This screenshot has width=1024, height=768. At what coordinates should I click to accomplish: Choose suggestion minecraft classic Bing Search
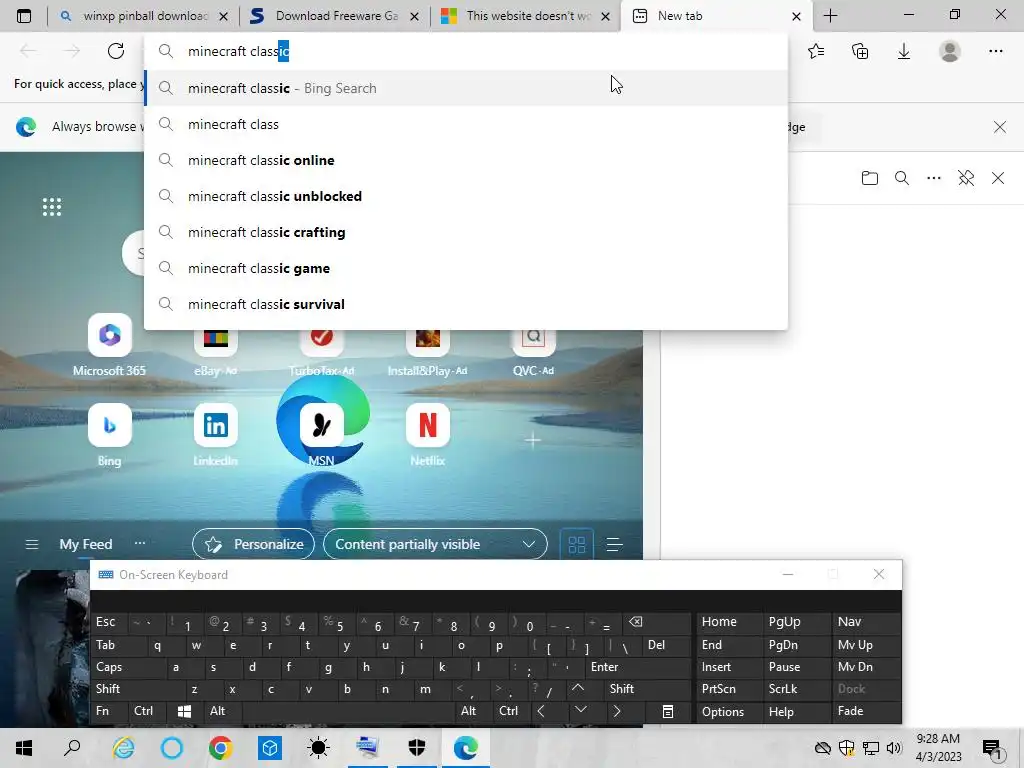(466, 88)
